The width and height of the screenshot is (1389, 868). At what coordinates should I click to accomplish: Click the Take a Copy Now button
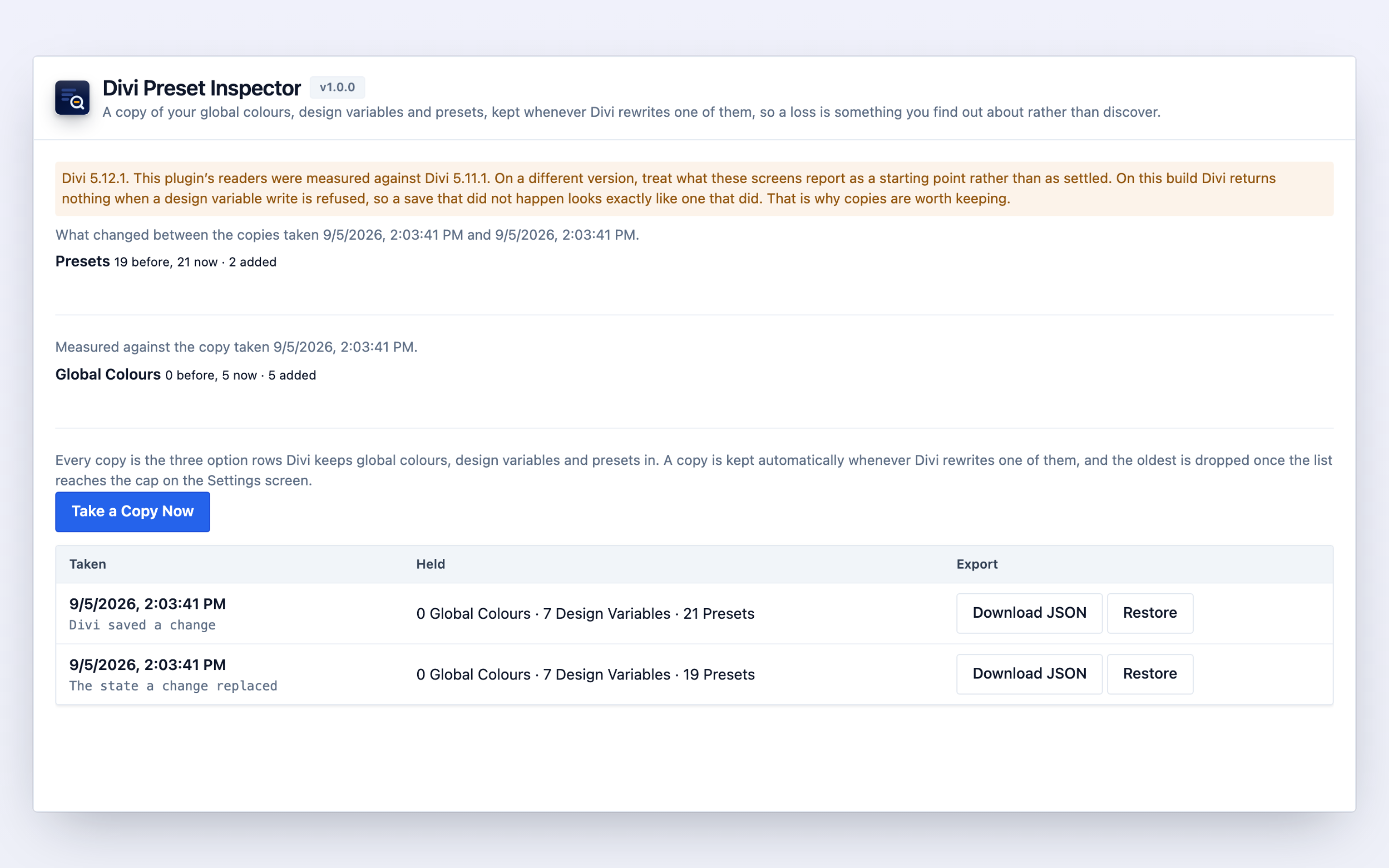[x=133, y=512]
